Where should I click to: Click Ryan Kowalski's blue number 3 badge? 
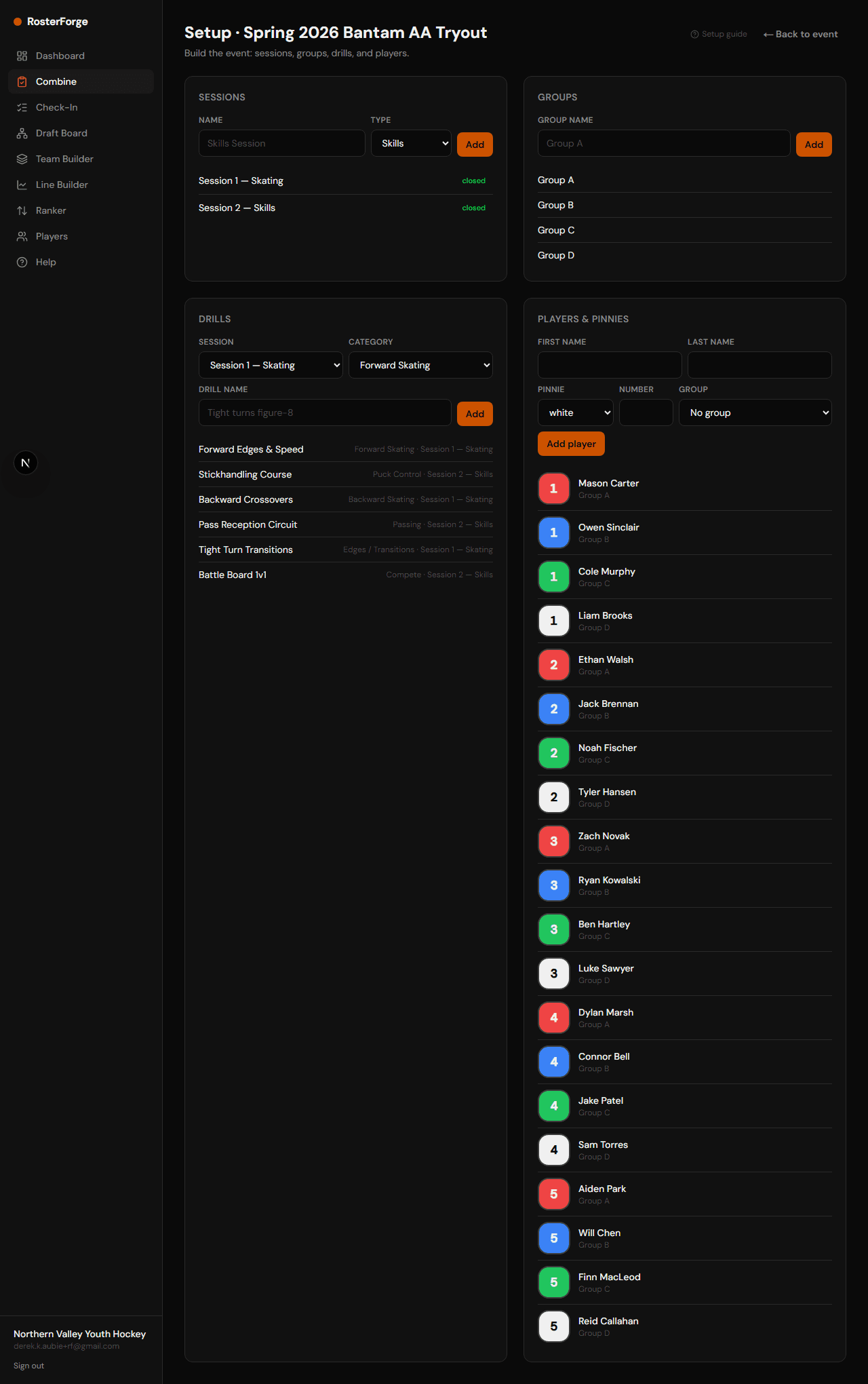(x=554, y=885)
